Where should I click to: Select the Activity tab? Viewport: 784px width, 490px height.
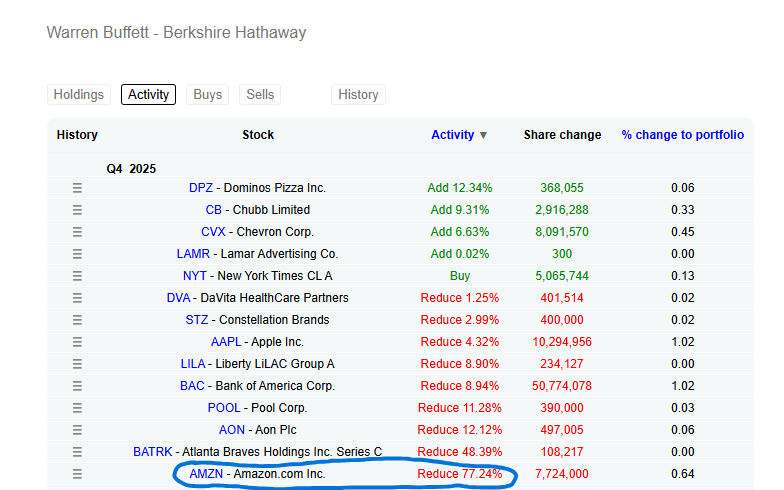click(148, 94)
